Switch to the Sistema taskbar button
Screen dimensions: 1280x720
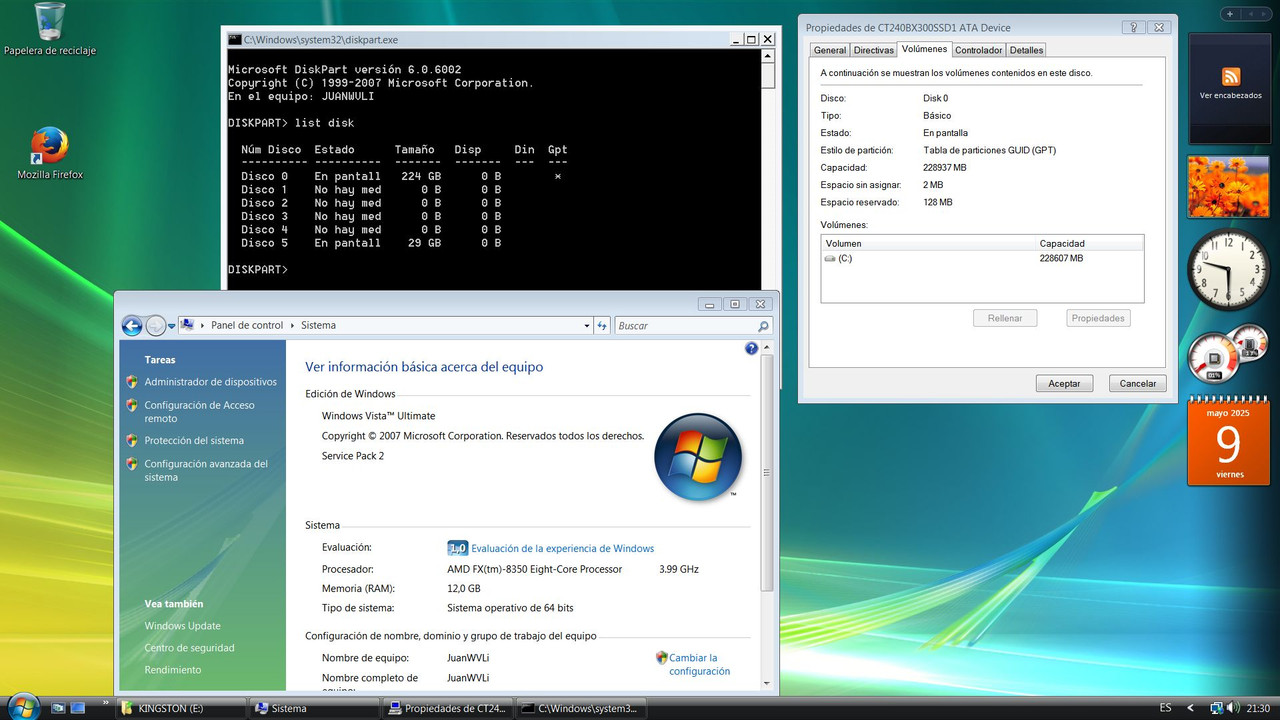313,708
